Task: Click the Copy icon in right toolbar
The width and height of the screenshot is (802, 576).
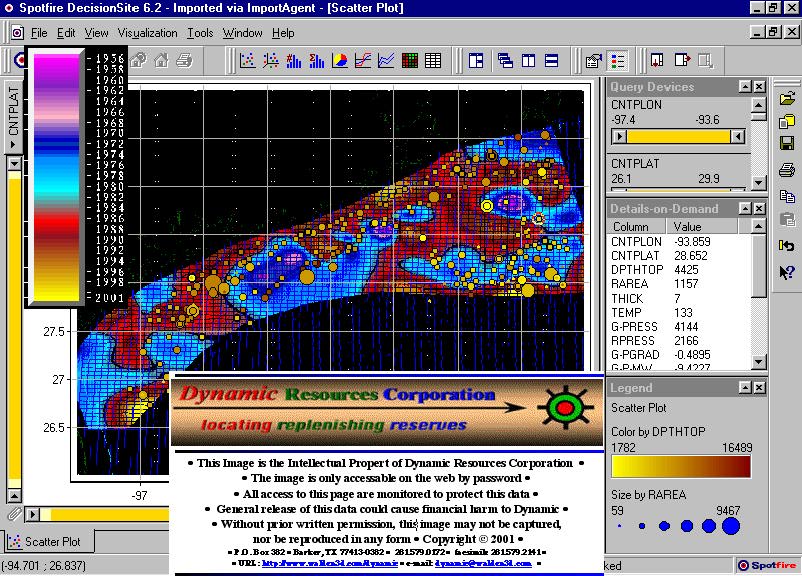Action: [786, 196]
